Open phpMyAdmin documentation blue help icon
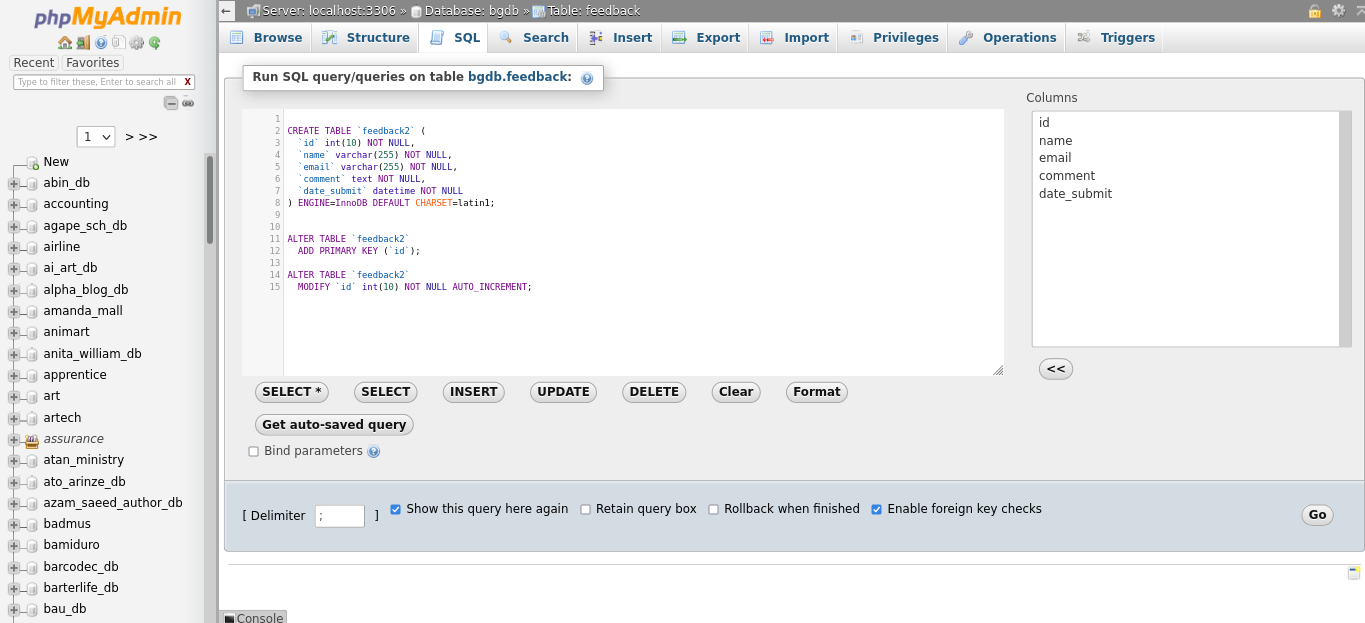 [101, 43]
